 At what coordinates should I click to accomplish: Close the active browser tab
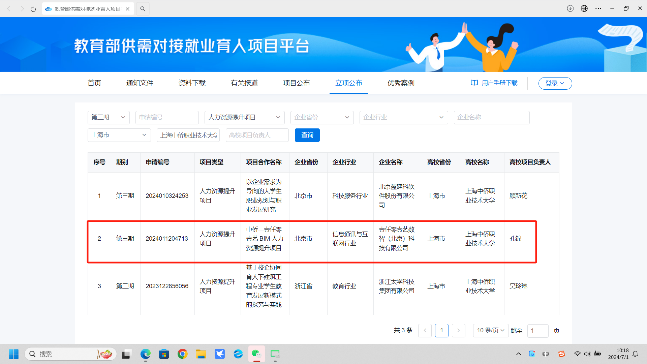(x=128, y=9)
